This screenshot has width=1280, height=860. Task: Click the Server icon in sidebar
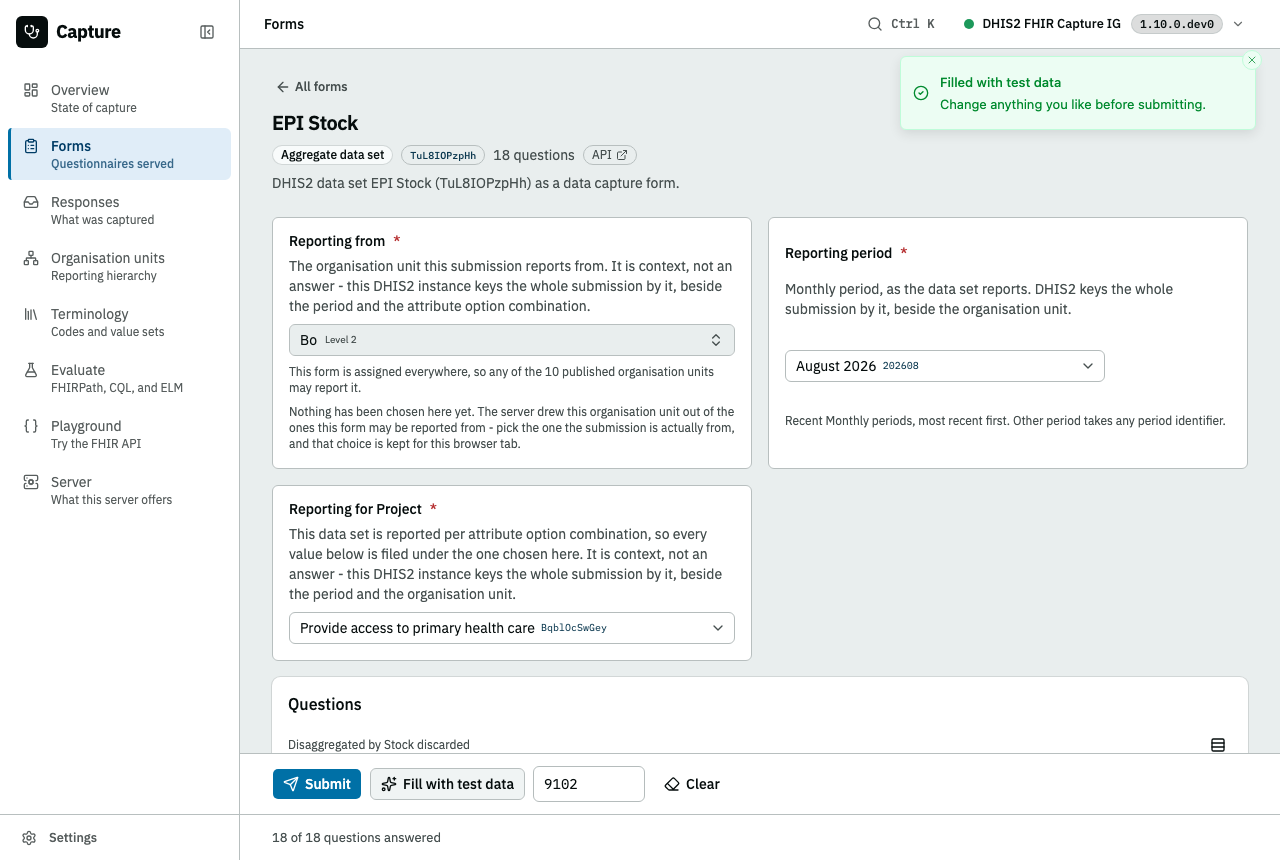[31, 482]
